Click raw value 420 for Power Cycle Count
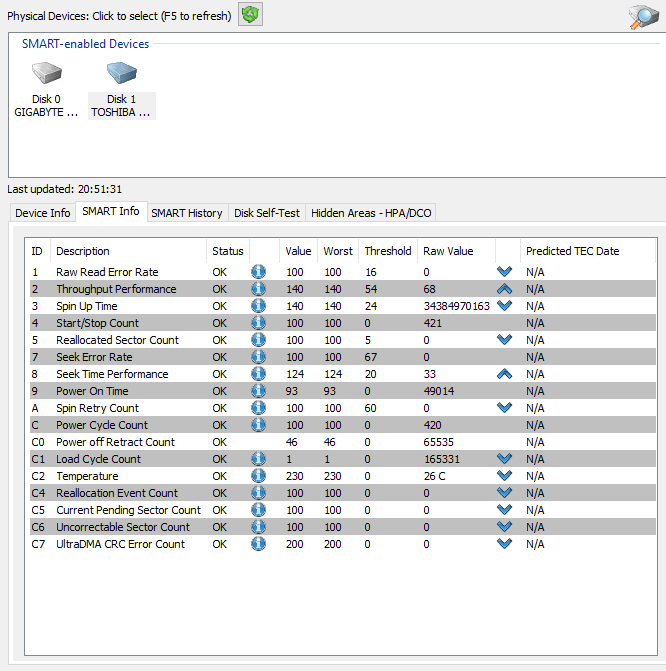 coord(432,425)
